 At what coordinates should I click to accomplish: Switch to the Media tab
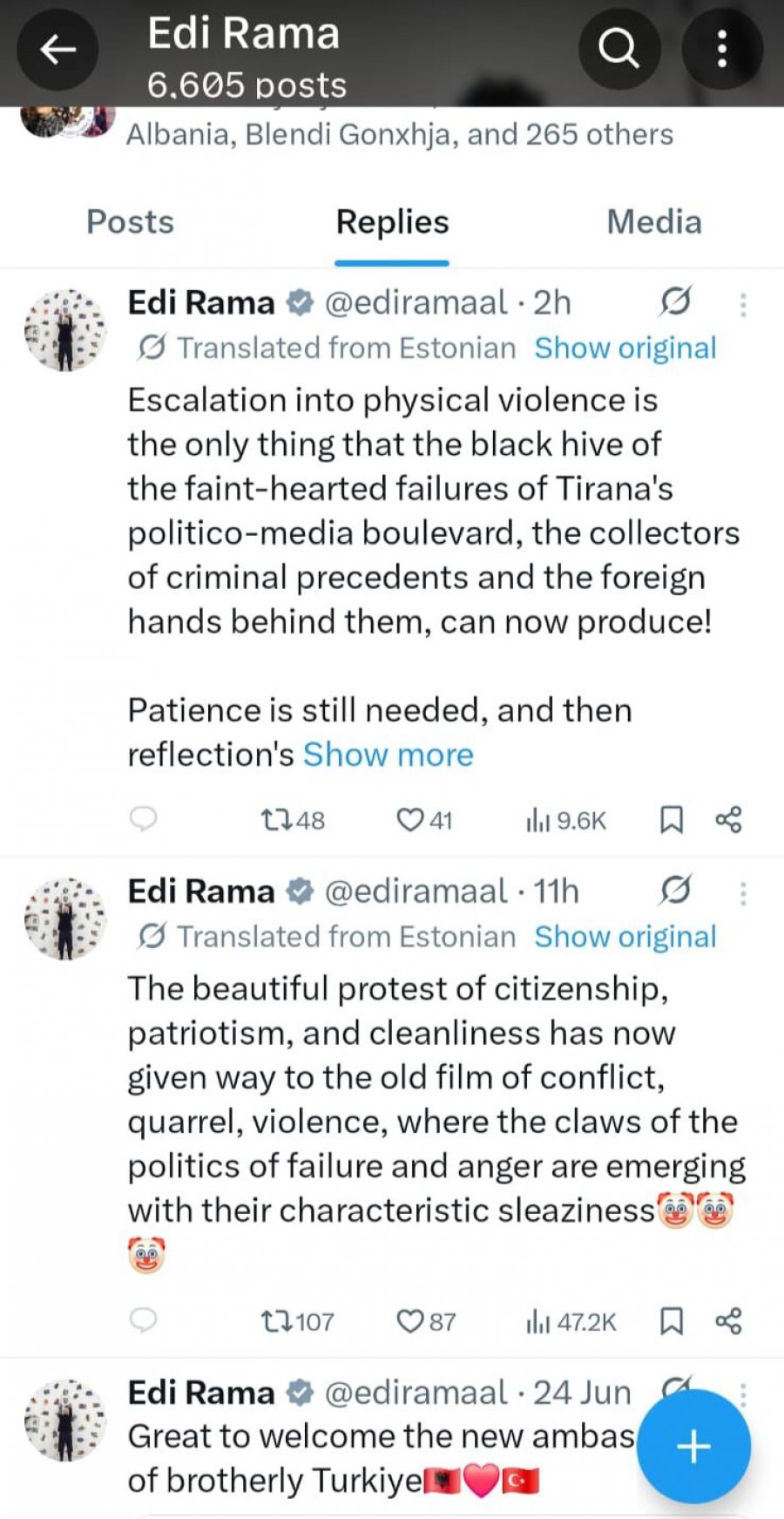click(654, 222)
